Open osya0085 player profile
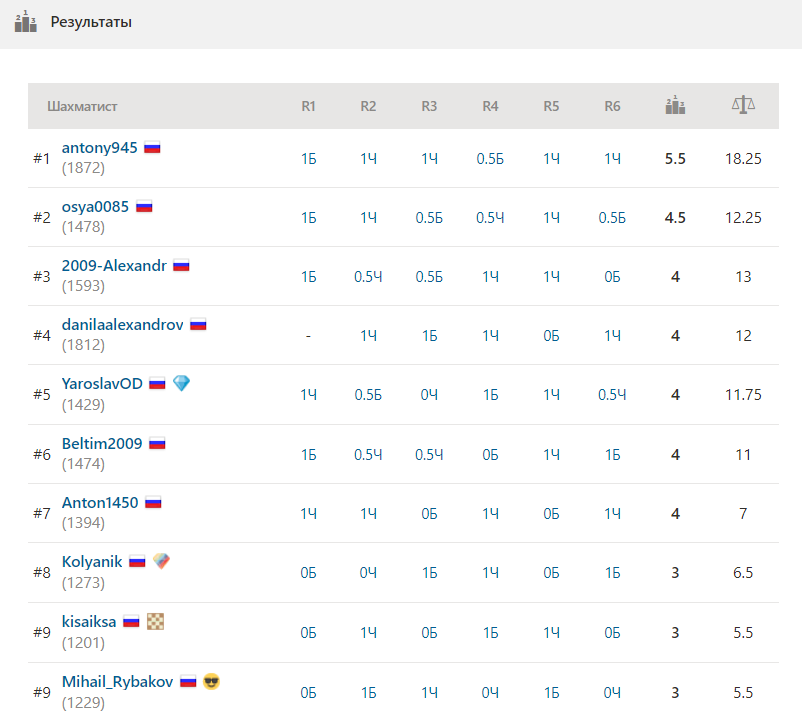This screenshot has width=802, height=718. pyautogui.click(x=95, y=207)
